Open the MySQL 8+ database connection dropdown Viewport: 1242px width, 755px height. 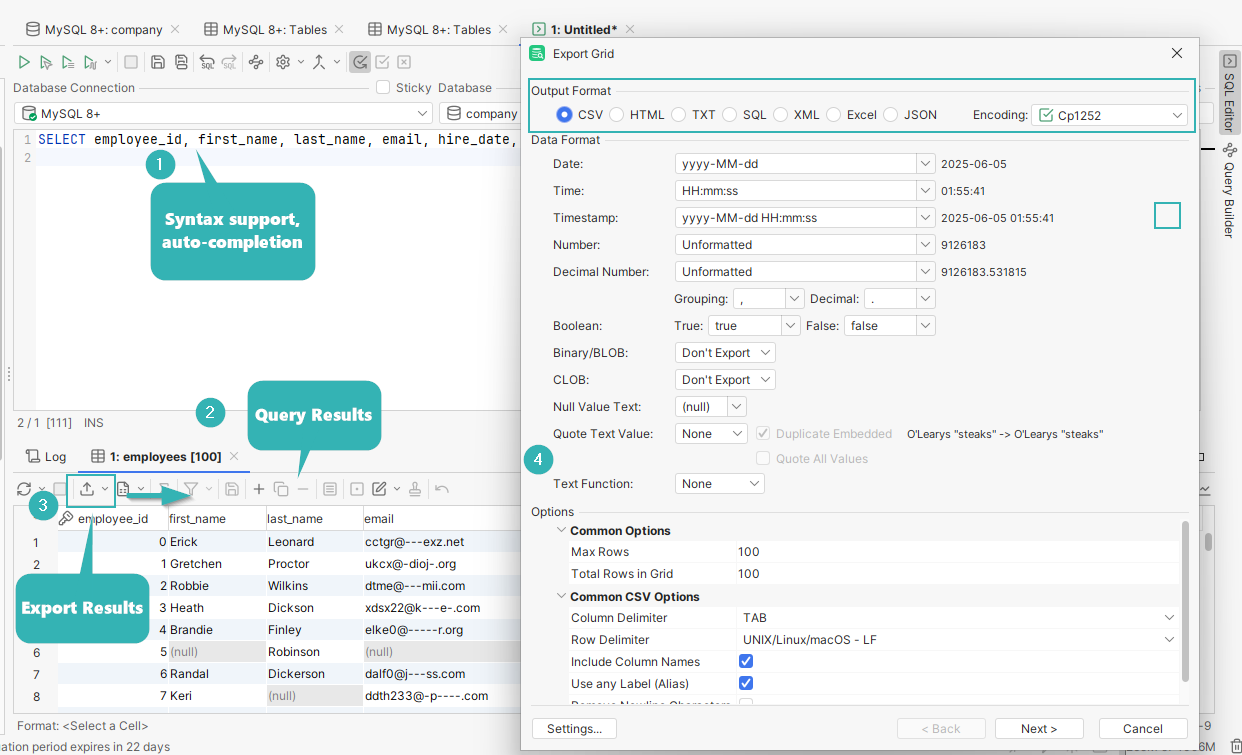pos(223,114)
